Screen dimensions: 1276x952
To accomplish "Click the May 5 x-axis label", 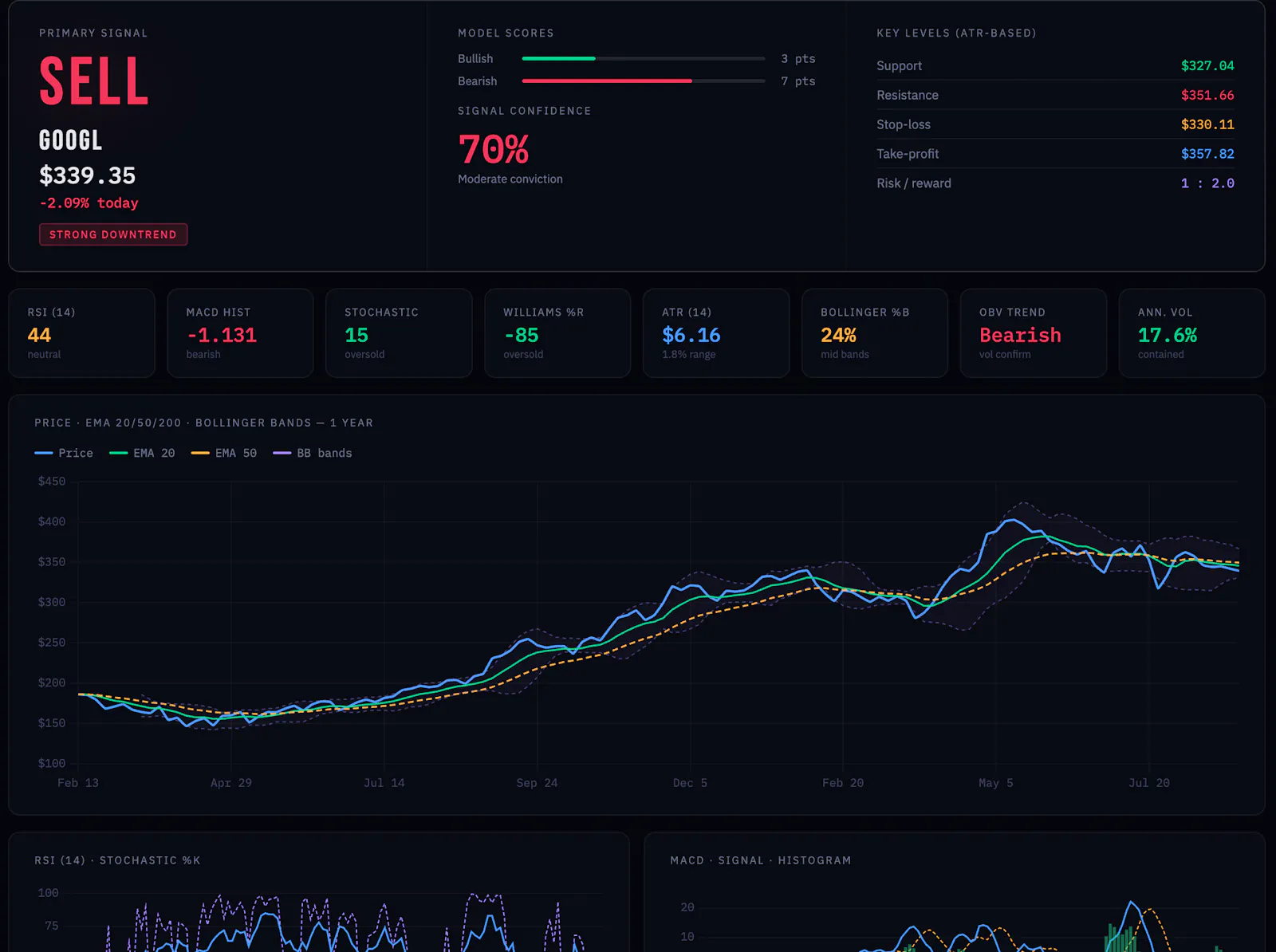I will click(996, 783).
